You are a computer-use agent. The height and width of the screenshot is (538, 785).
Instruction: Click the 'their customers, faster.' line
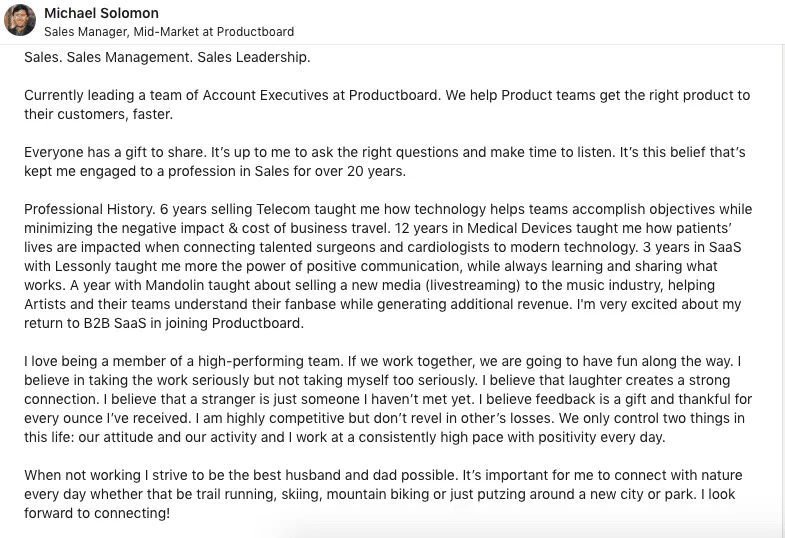pos(99,114)
